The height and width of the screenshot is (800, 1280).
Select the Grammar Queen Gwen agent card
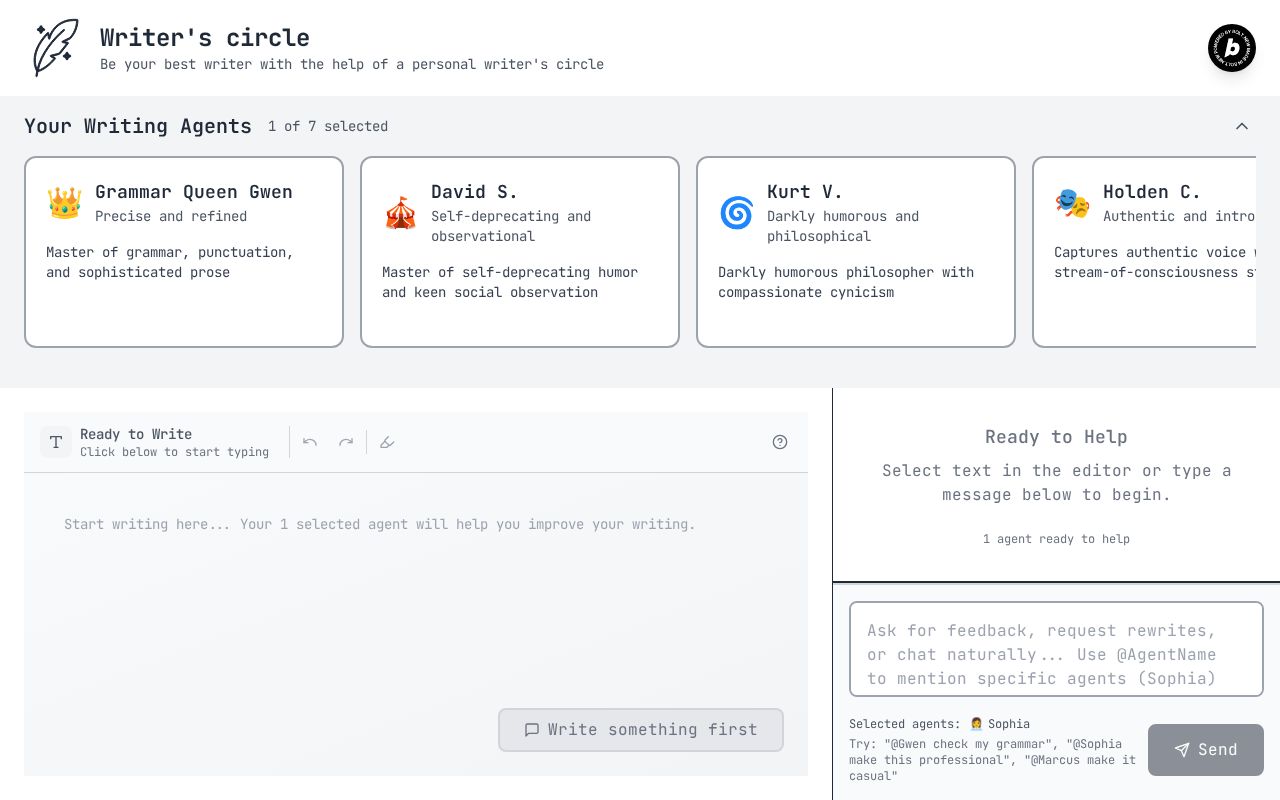[x=184, y=252]
